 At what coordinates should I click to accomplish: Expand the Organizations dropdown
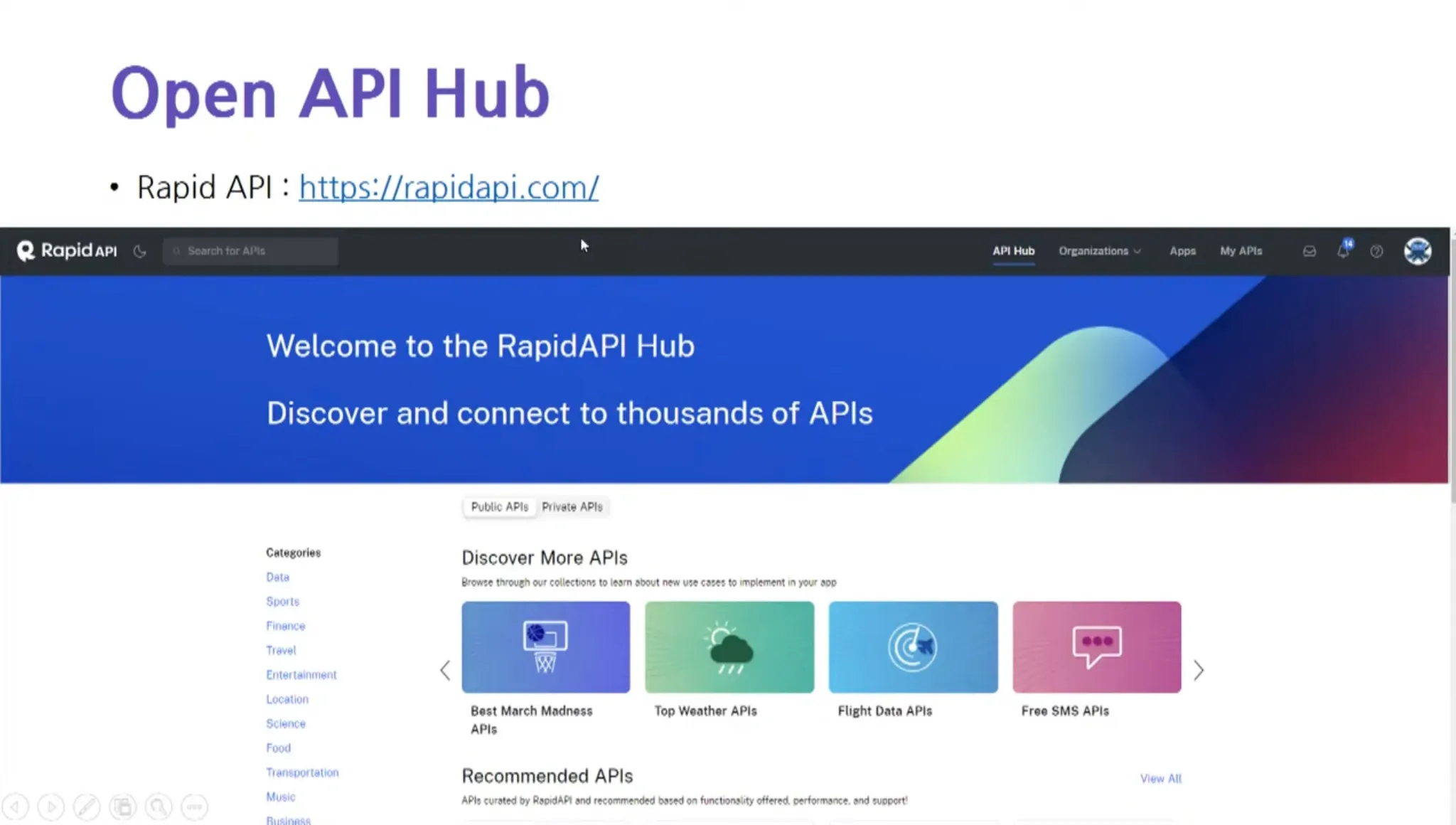1099,251
